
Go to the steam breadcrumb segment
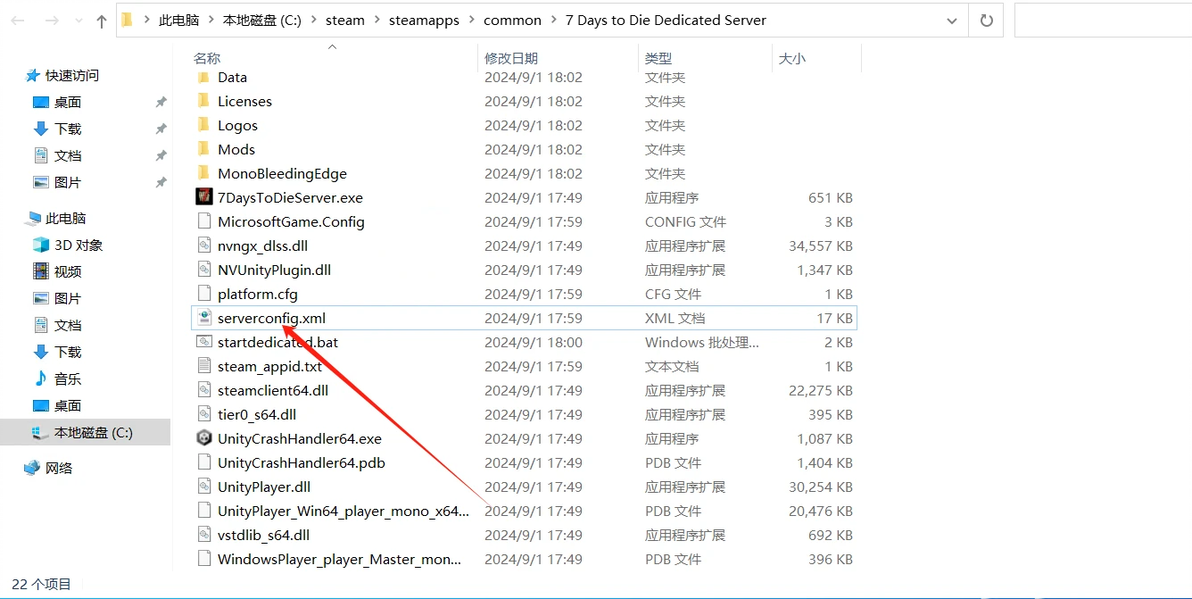[x=345, y=21]
